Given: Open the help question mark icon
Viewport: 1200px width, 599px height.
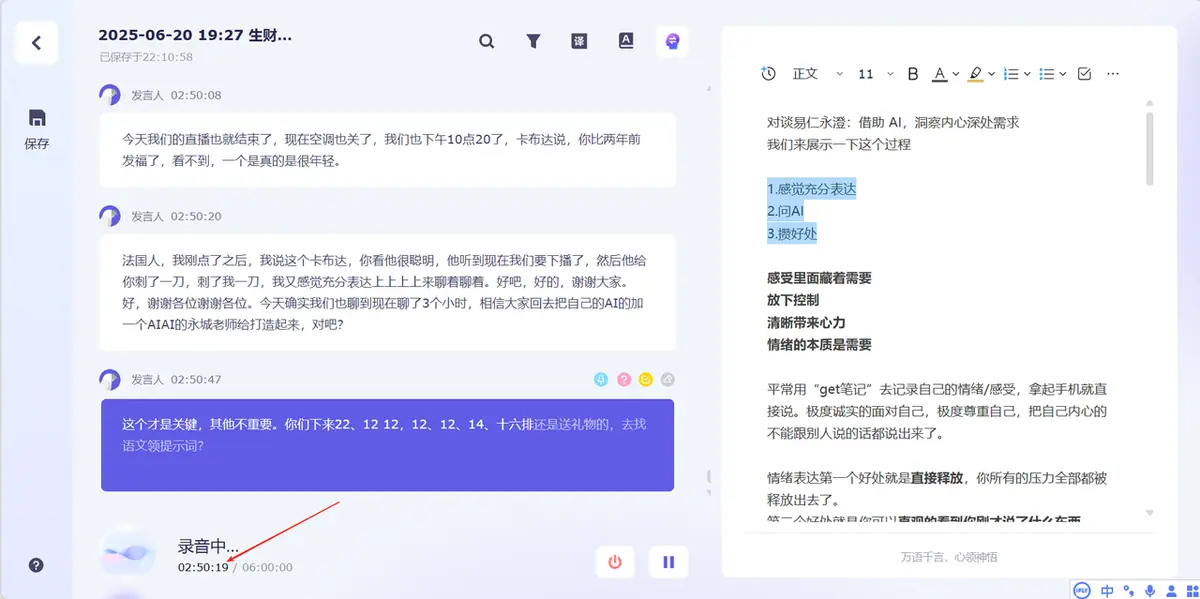Looking at the screenshot, I should [36, 565].
